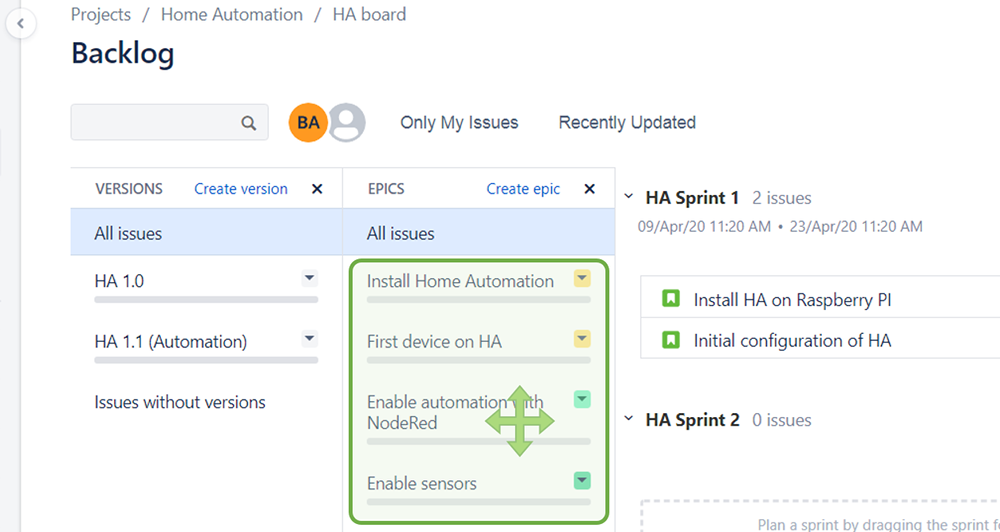Select the unassigned grey avatar filter

pos(347,123)
